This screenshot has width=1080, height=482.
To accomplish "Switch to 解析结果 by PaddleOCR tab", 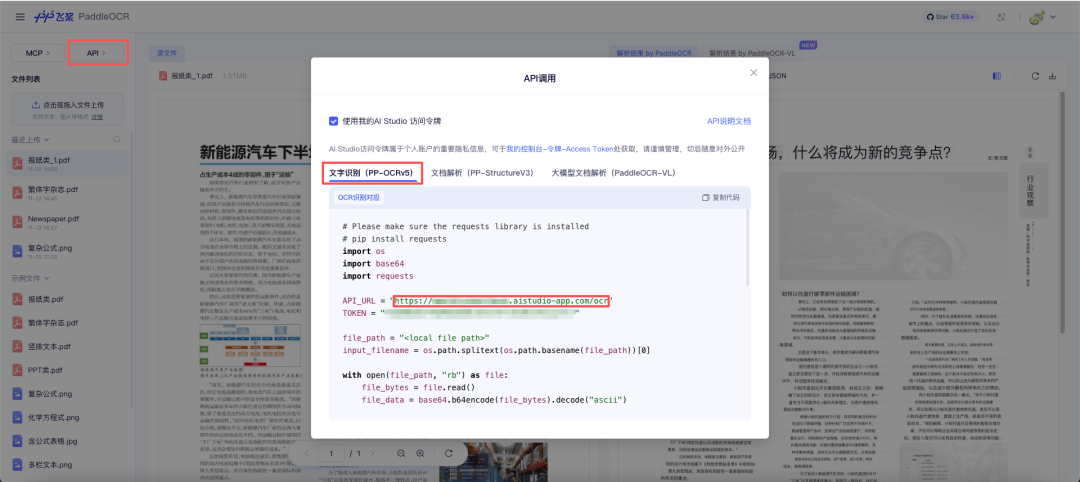I will (654, 53).
